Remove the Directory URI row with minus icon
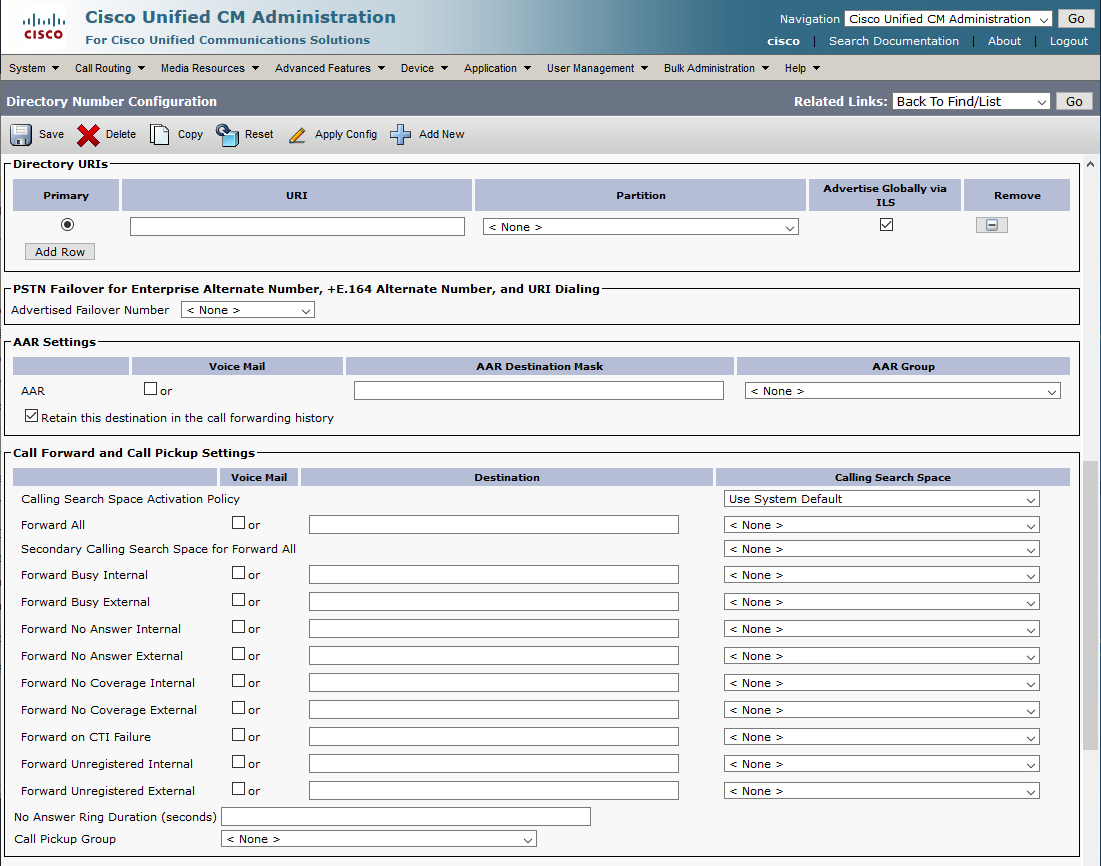Image resolution: width=1101 pixels, height=866 pixels. (991, 226)
